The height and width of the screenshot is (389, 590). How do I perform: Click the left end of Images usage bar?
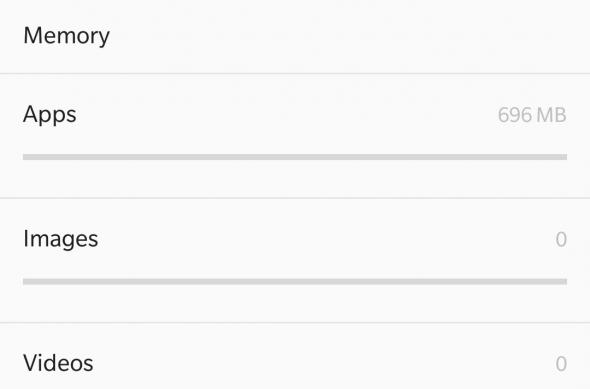26,282
